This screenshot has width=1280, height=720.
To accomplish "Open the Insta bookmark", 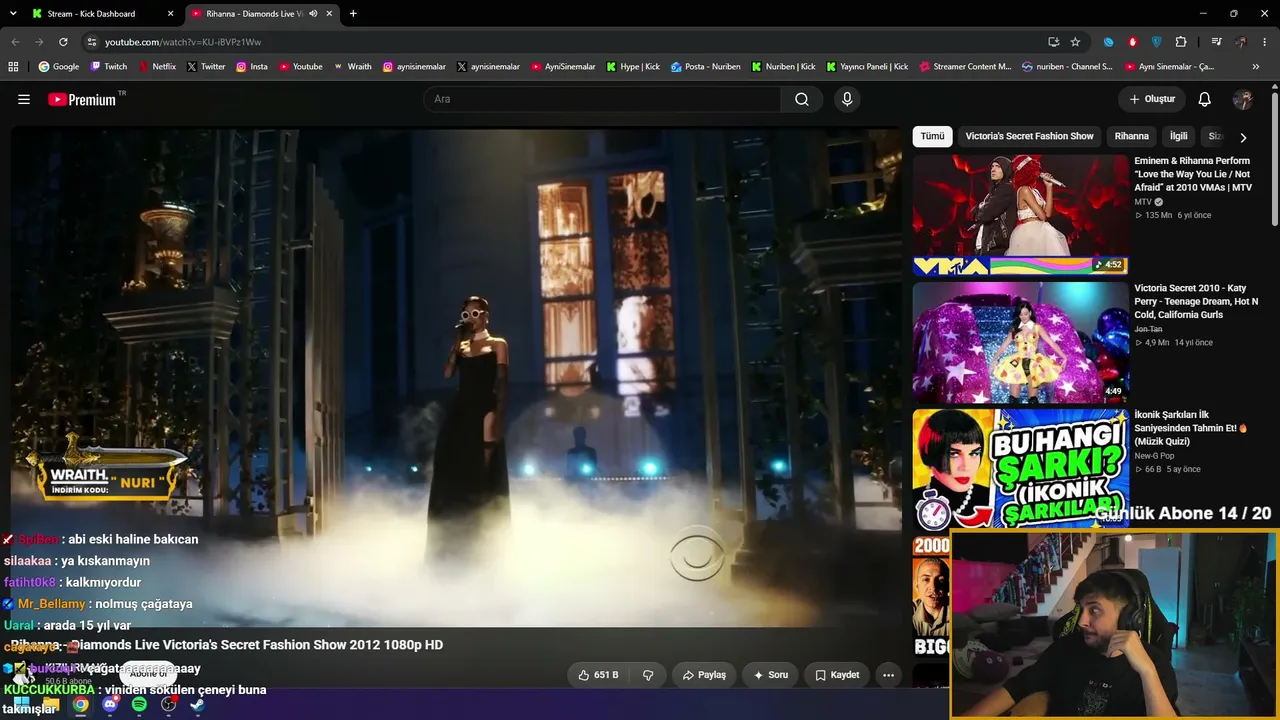I will pyautogui.click(x=252, y=67).
